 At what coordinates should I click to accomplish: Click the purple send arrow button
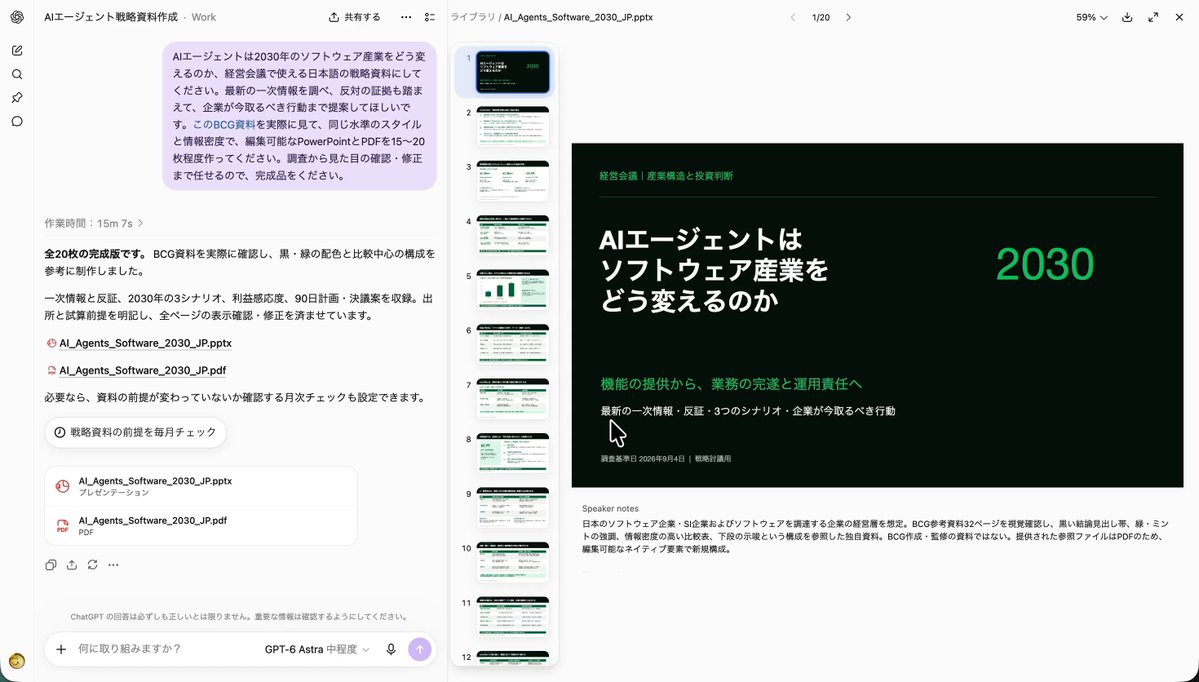coord(419,649)
